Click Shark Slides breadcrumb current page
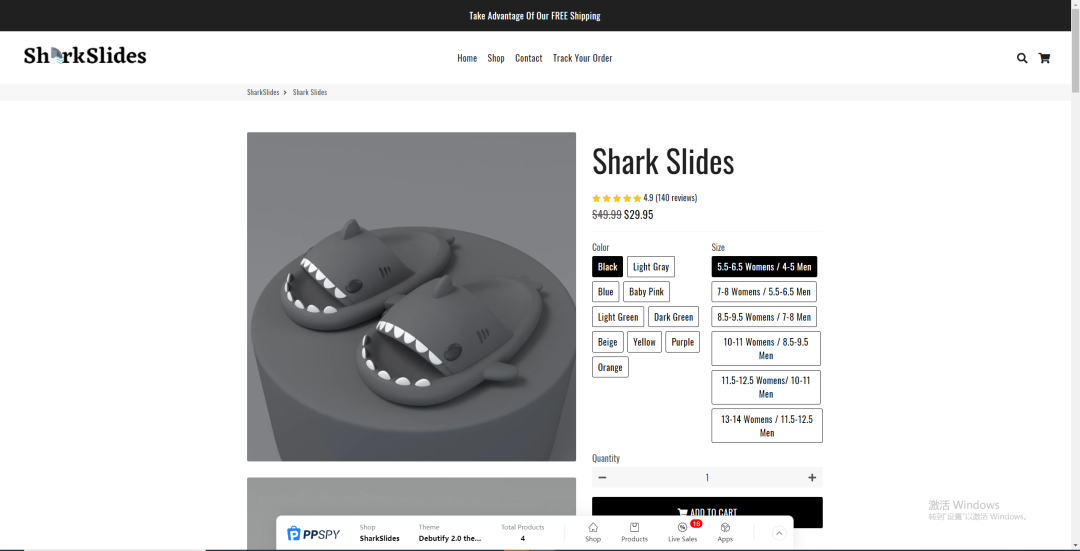The image size is (1080, 551). pyautogui.click(x=310, y=92)
